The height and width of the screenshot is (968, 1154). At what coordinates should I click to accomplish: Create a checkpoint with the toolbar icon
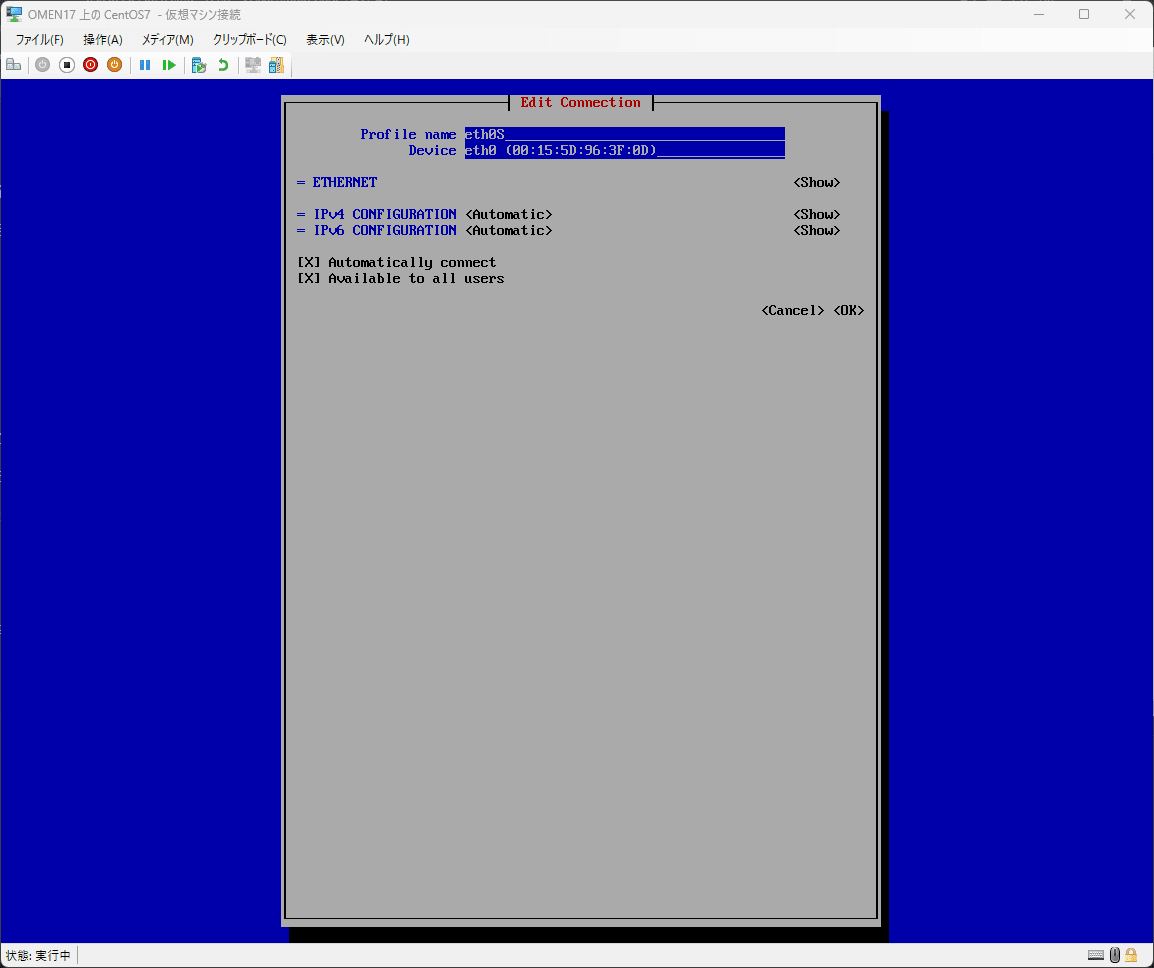[x=199, y=65]
